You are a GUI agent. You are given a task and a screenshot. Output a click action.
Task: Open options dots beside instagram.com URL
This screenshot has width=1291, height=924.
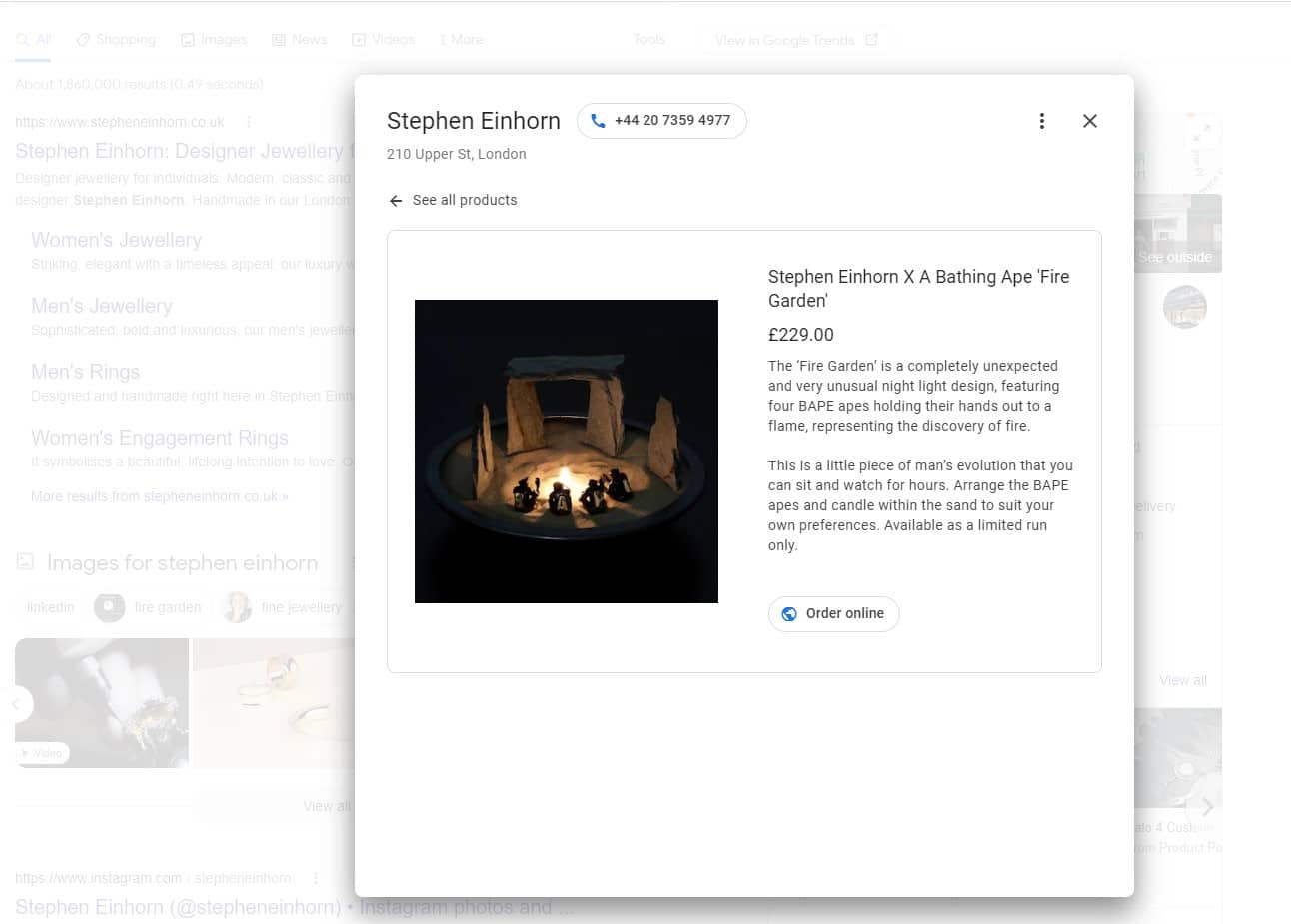click(x=316, y=878)
